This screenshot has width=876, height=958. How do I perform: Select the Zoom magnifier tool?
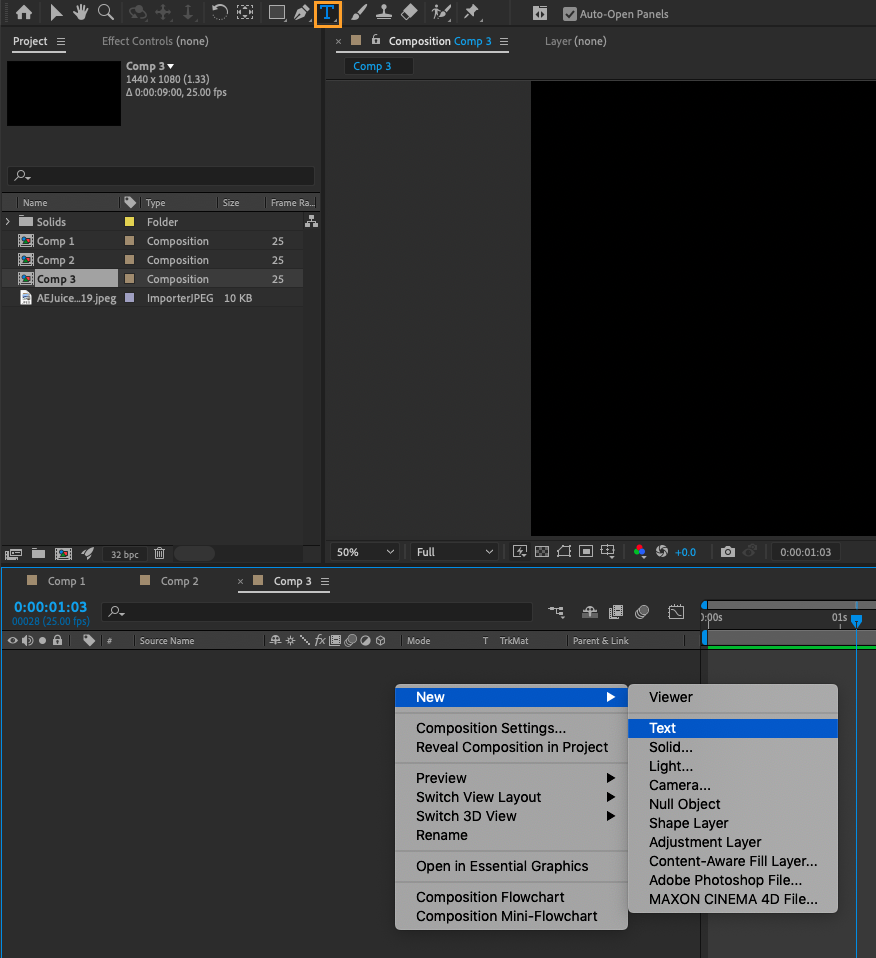pyautogui.click(x=106, y=12)
